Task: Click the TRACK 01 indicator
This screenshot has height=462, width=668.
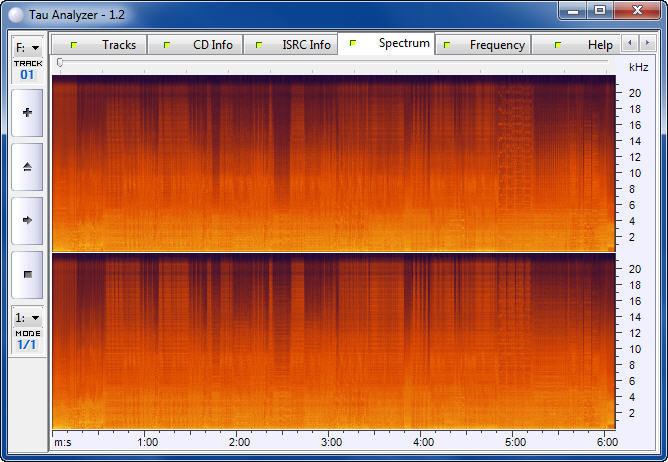Action: (x=27, y=70)
